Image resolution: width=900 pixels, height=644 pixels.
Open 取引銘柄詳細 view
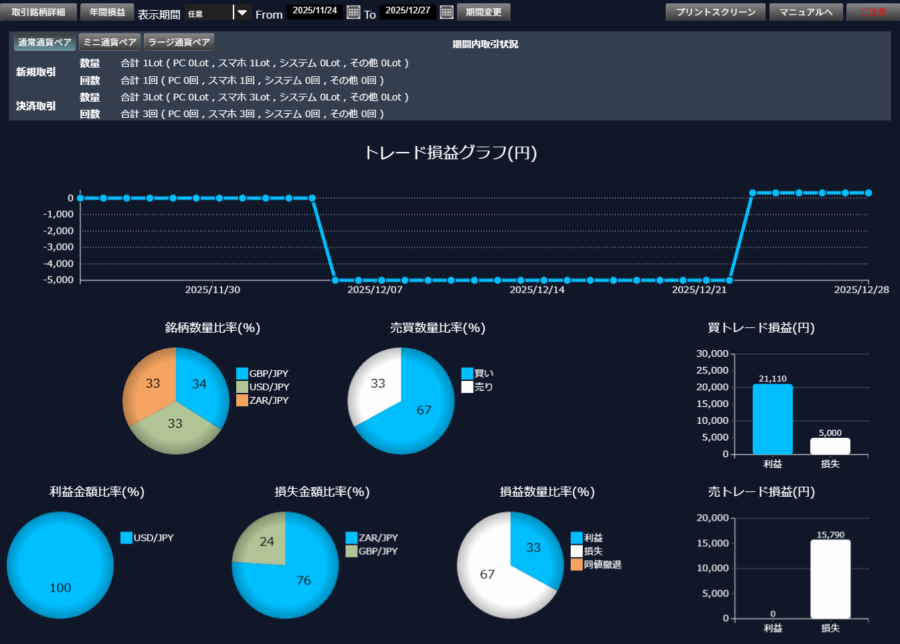point(38,13)
